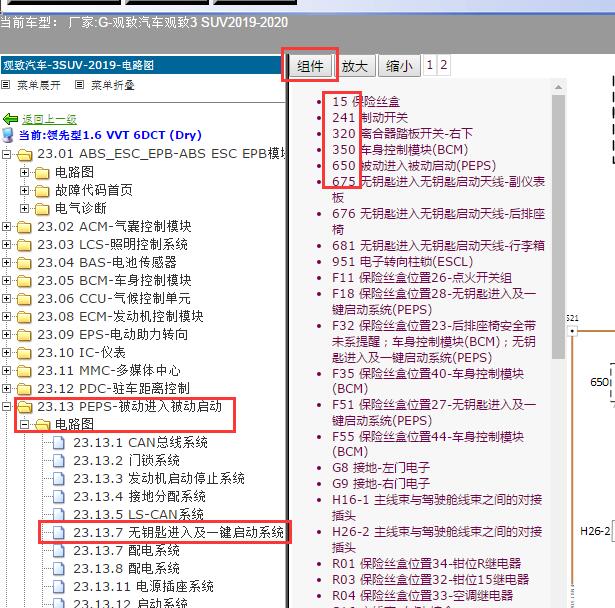Select F11 保险丝盒位置26-点火开关组

point(422,278)
